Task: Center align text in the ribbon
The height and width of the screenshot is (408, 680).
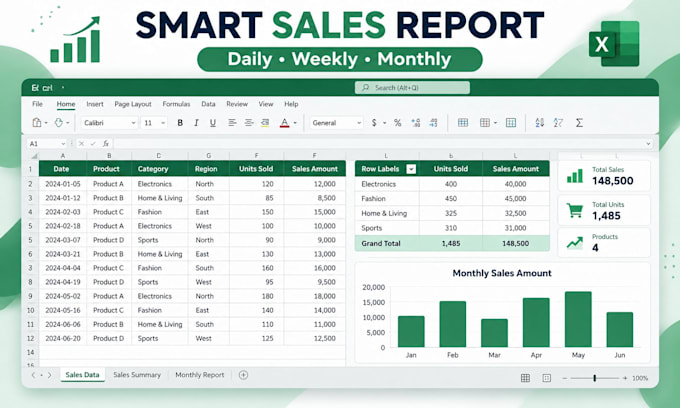Action: click(x=248, y=123)
